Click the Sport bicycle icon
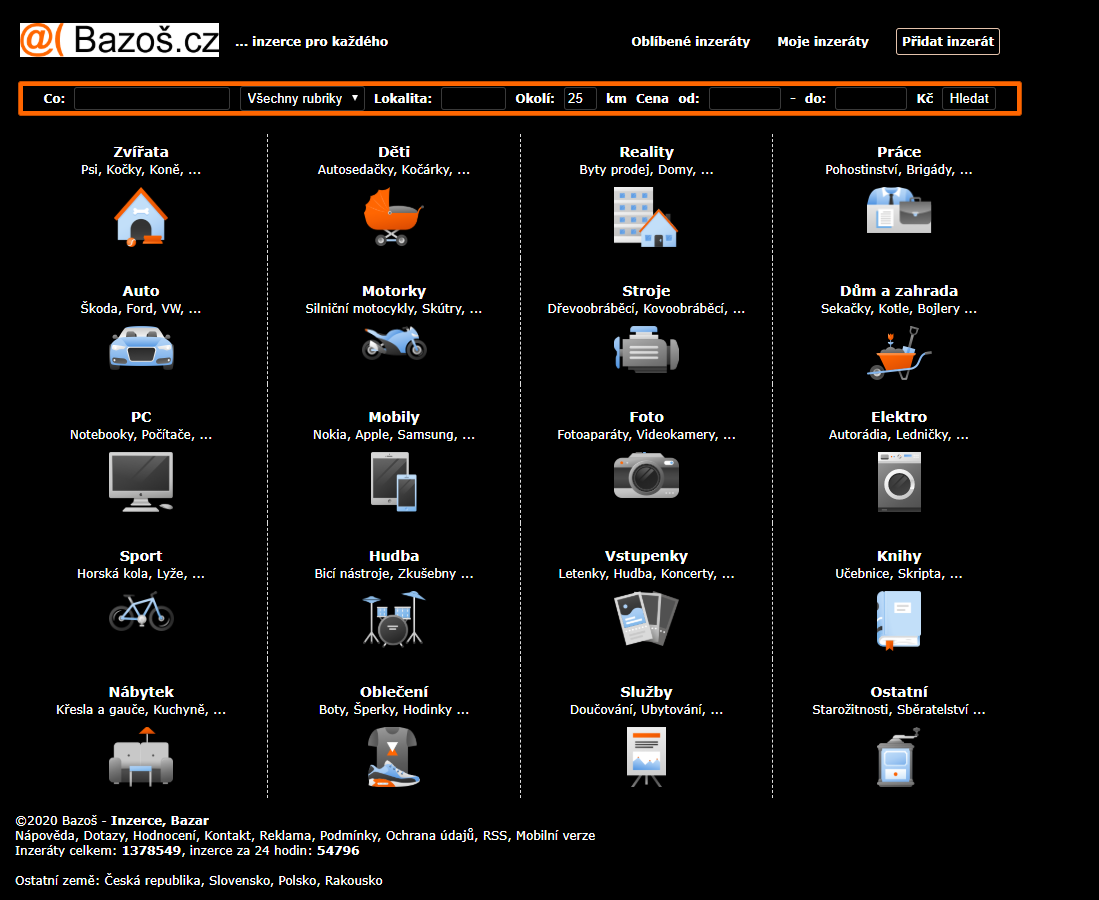 141,611
